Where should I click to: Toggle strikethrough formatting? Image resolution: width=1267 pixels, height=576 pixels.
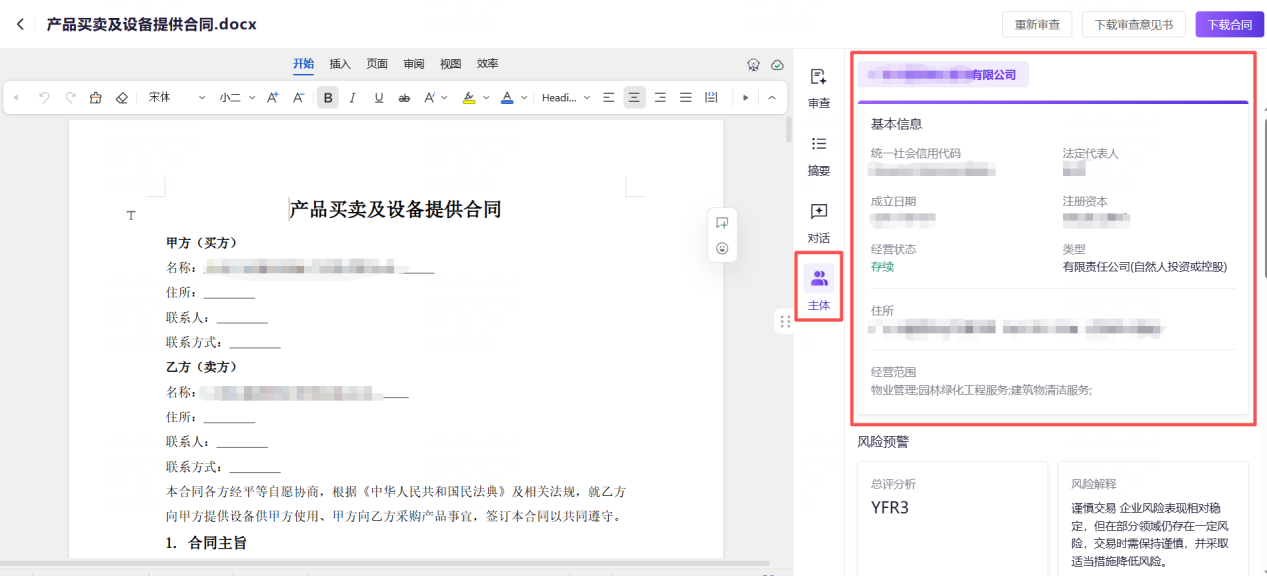click(x=404, y=98)
